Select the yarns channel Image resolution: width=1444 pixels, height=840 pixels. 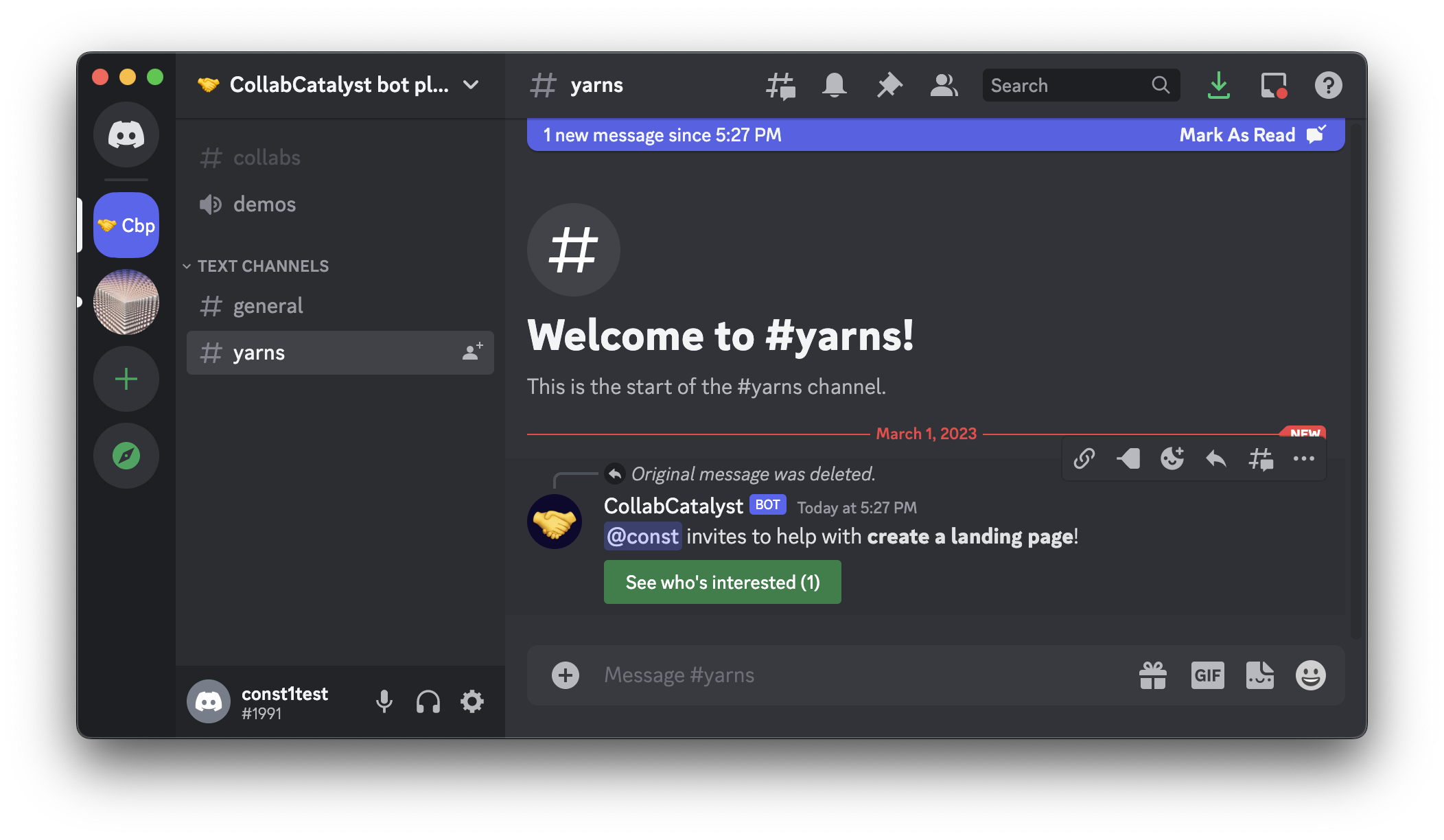[x=340, y=353]
